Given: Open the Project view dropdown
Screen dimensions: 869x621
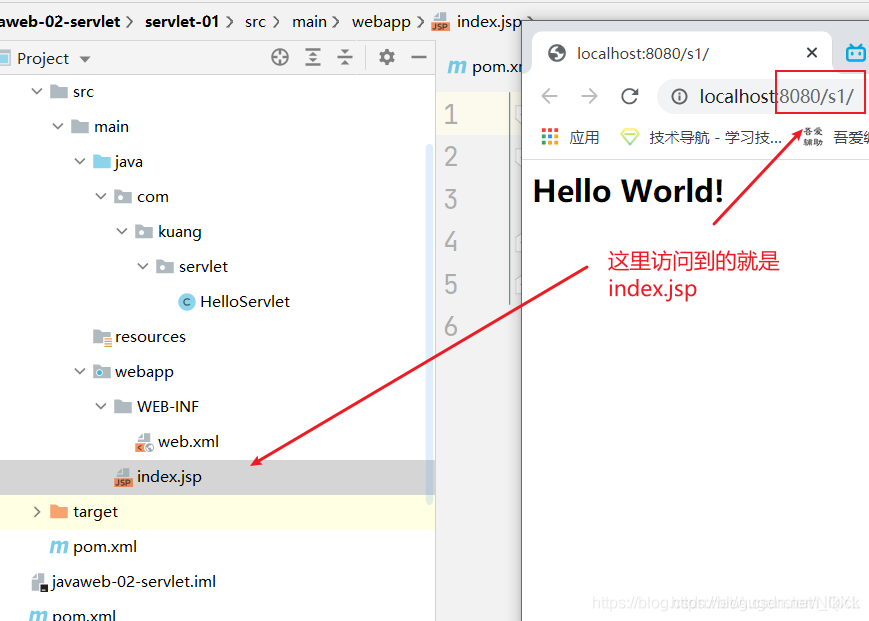Looking at the screenshot, I should [85, 59].
